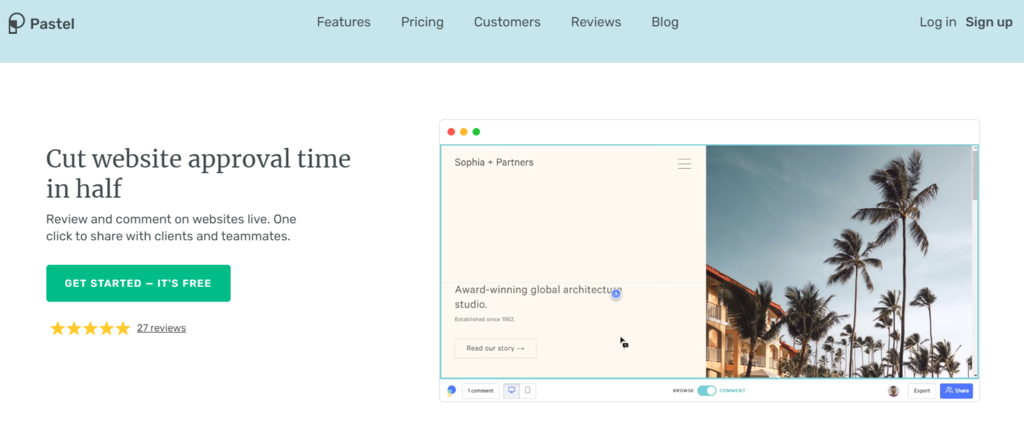1024x421 pixels.
Task: Open the hamburger menu in Sophia + Partners
Action: click(684, 164)
